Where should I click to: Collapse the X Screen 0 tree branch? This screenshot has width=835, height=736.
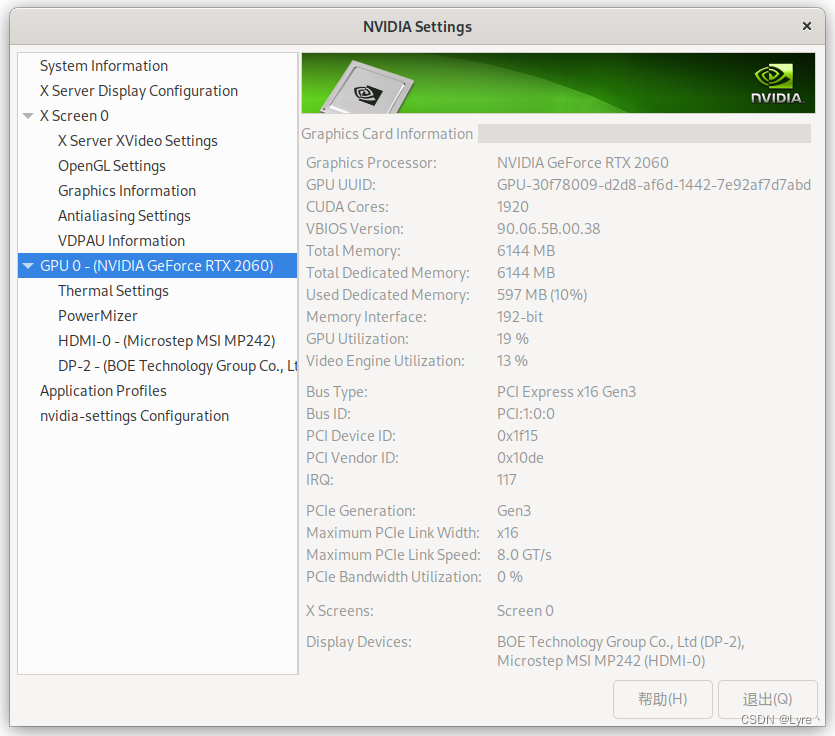pyautogui.click(x=29, y=115)
